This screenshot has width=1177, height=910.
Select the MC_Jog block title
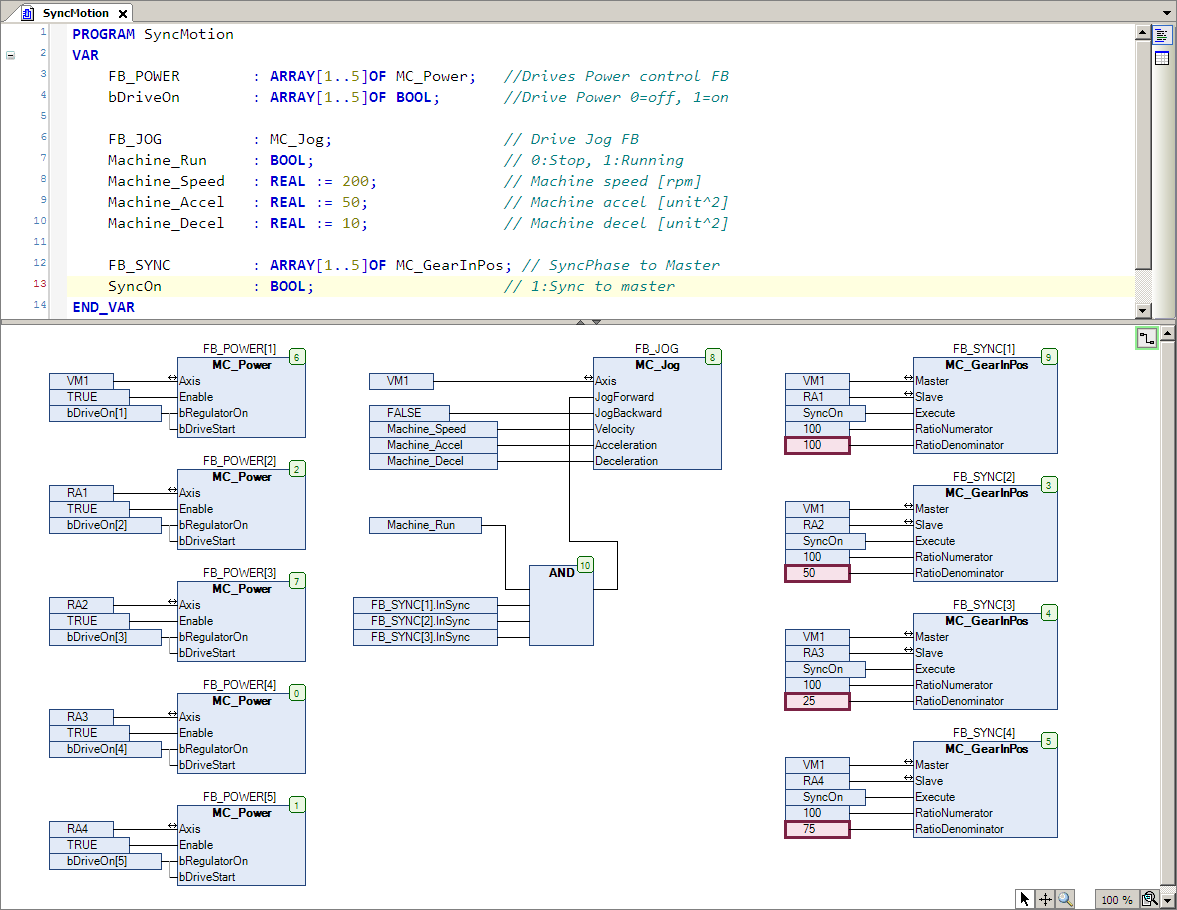(x=657, y=365)
